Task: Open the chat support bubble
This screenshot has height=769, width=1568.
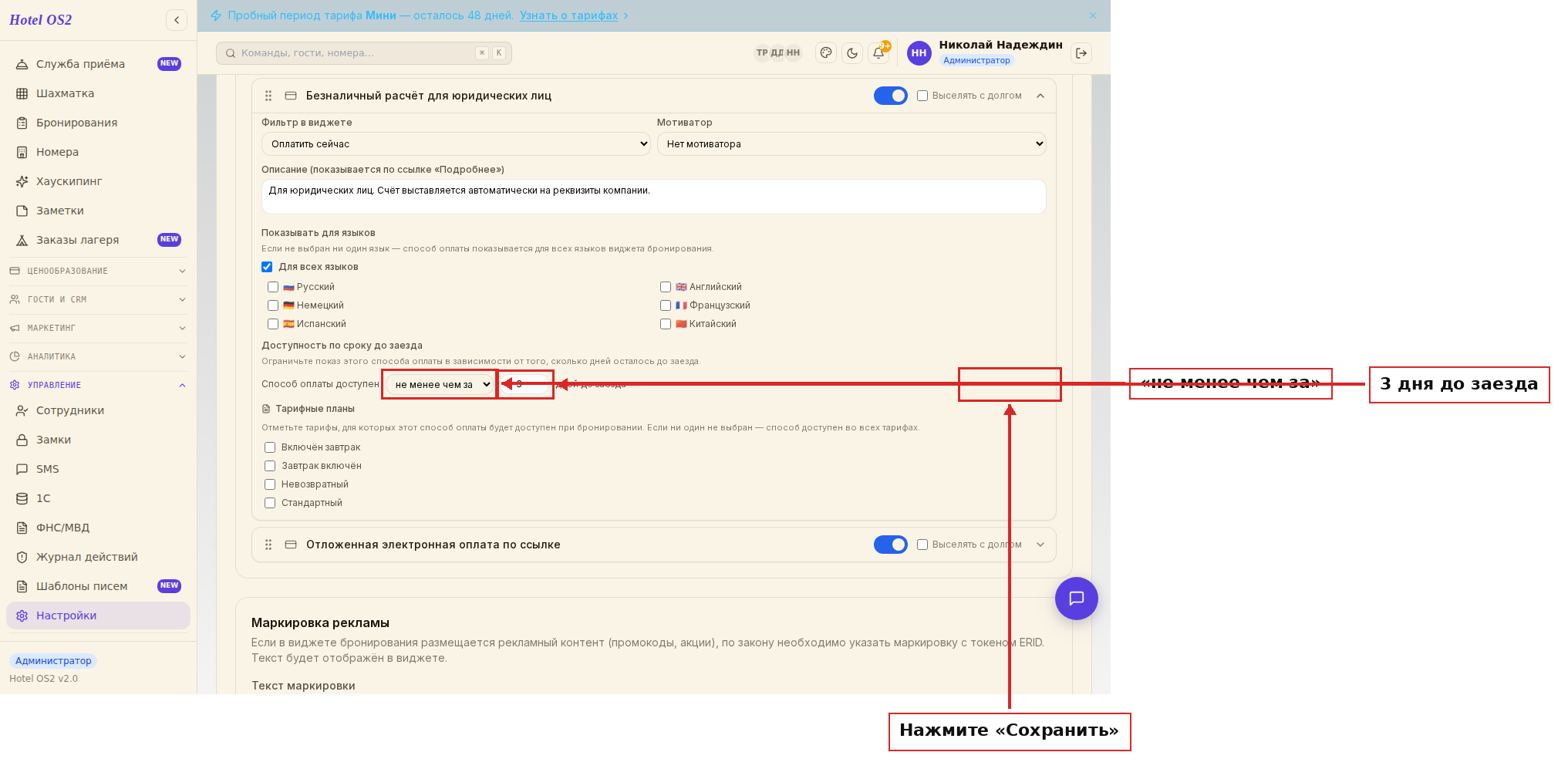Action: [x=1076, y=599]
